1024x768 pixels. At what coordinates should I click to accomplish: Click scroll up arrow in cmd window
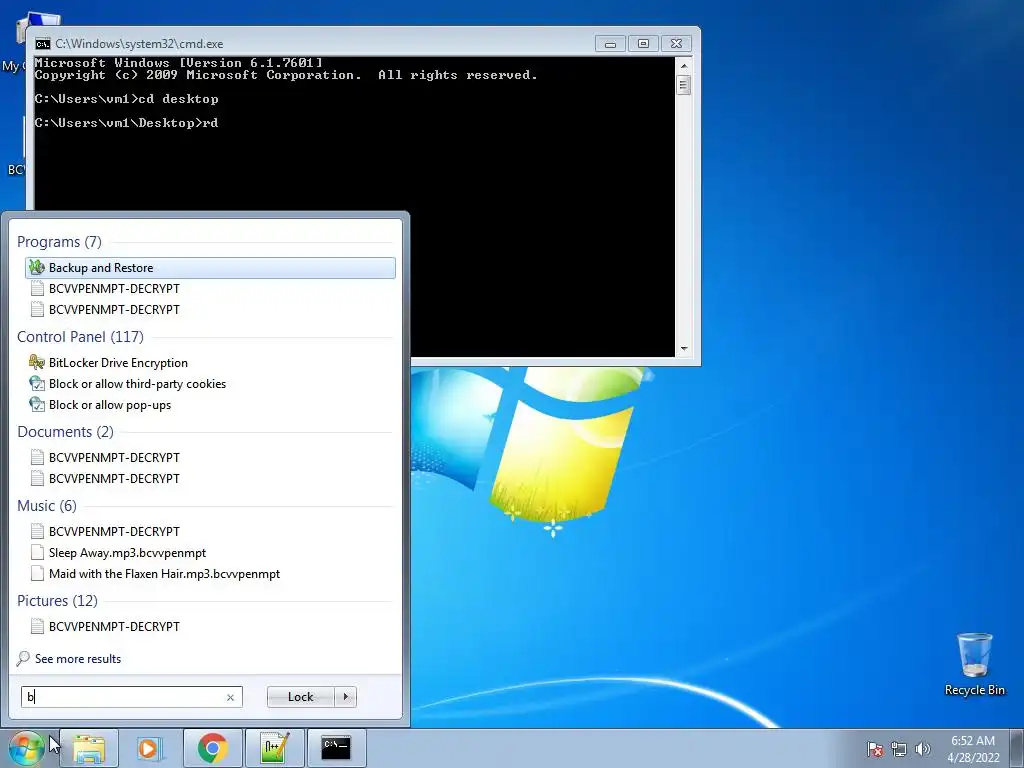pos(684,65)
